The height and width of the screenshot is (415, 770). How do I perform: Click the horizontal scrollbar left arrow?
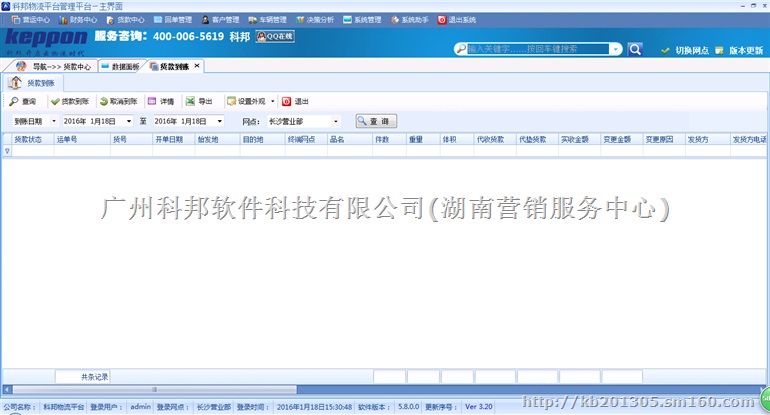click(x=7, y=389)
